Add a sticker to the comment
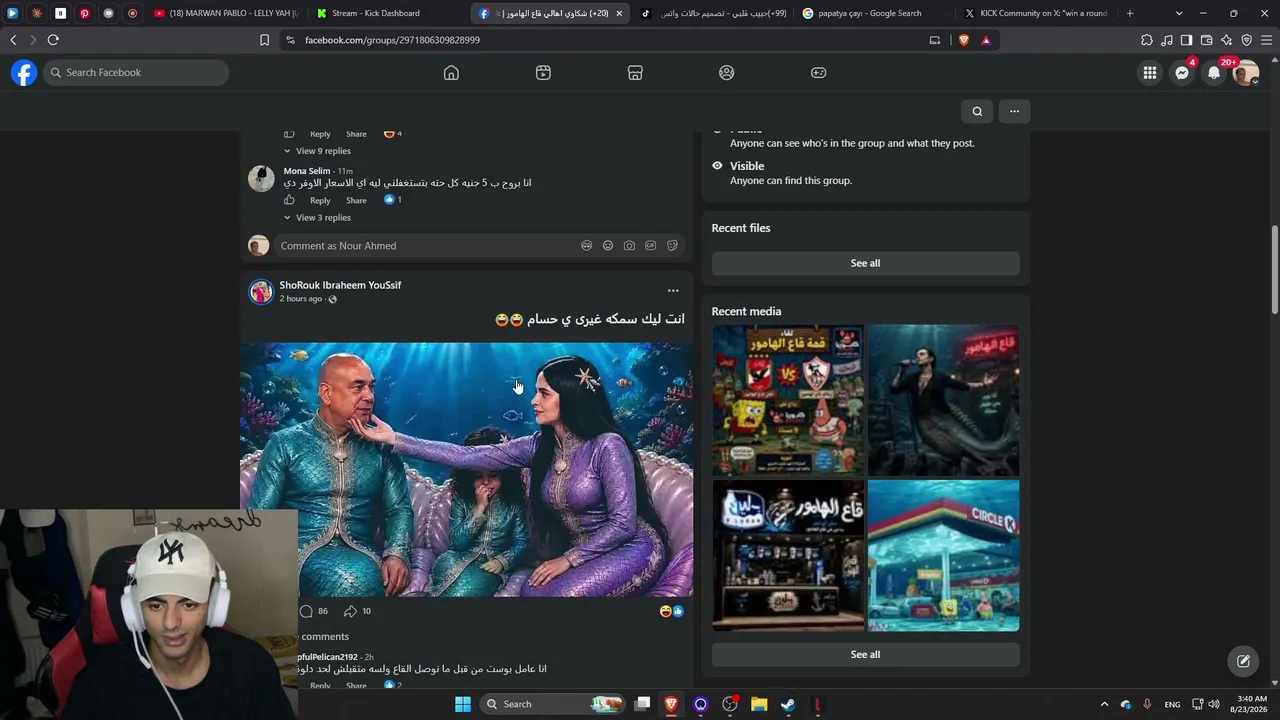This screenshot has width=1280, height=720. tap(672, 246)
